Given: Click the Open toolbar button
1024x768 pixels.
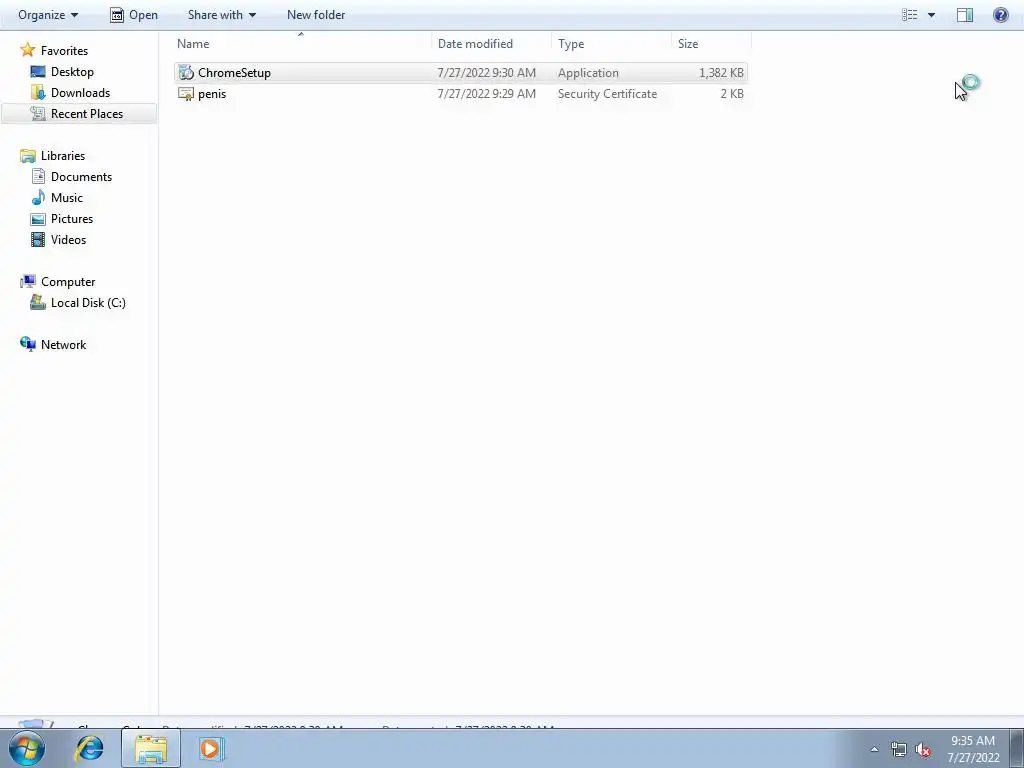Looking at the screenshot, I should (134, 14).
